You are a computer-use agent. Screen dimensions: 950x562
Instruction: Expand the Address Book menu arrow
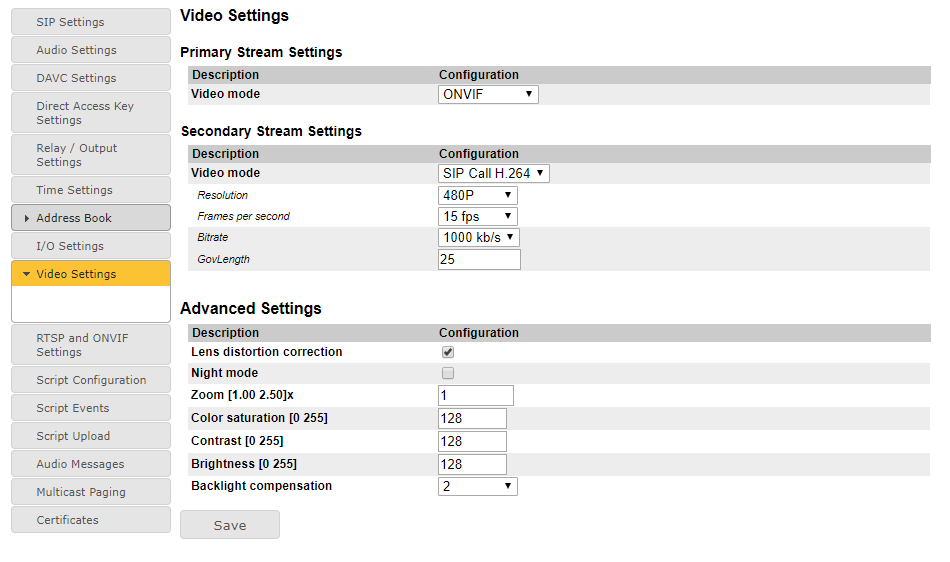click(26, 218)
